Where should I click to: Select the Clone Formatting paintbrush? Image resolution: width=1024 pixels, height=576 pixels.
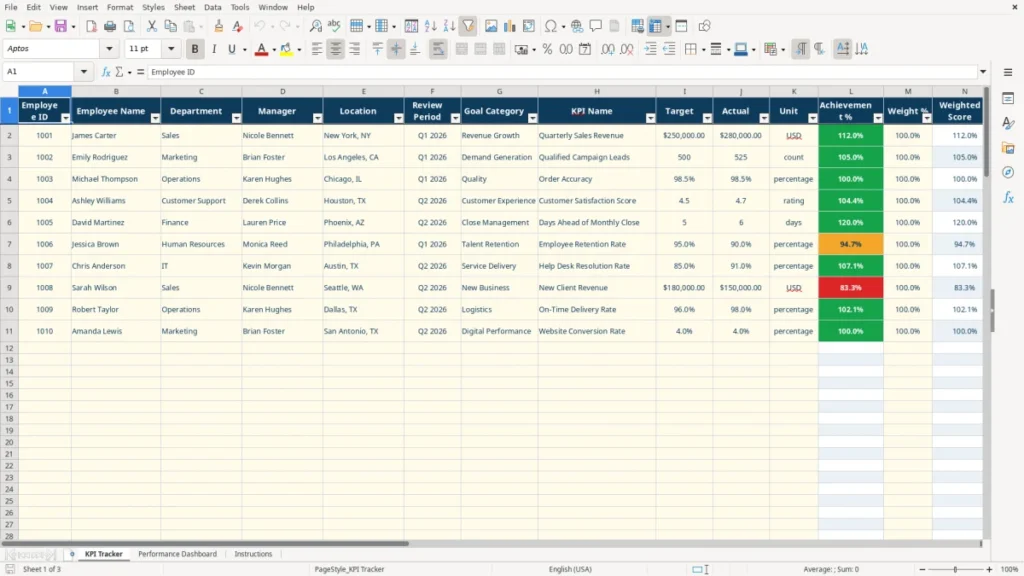pos(219,26)
